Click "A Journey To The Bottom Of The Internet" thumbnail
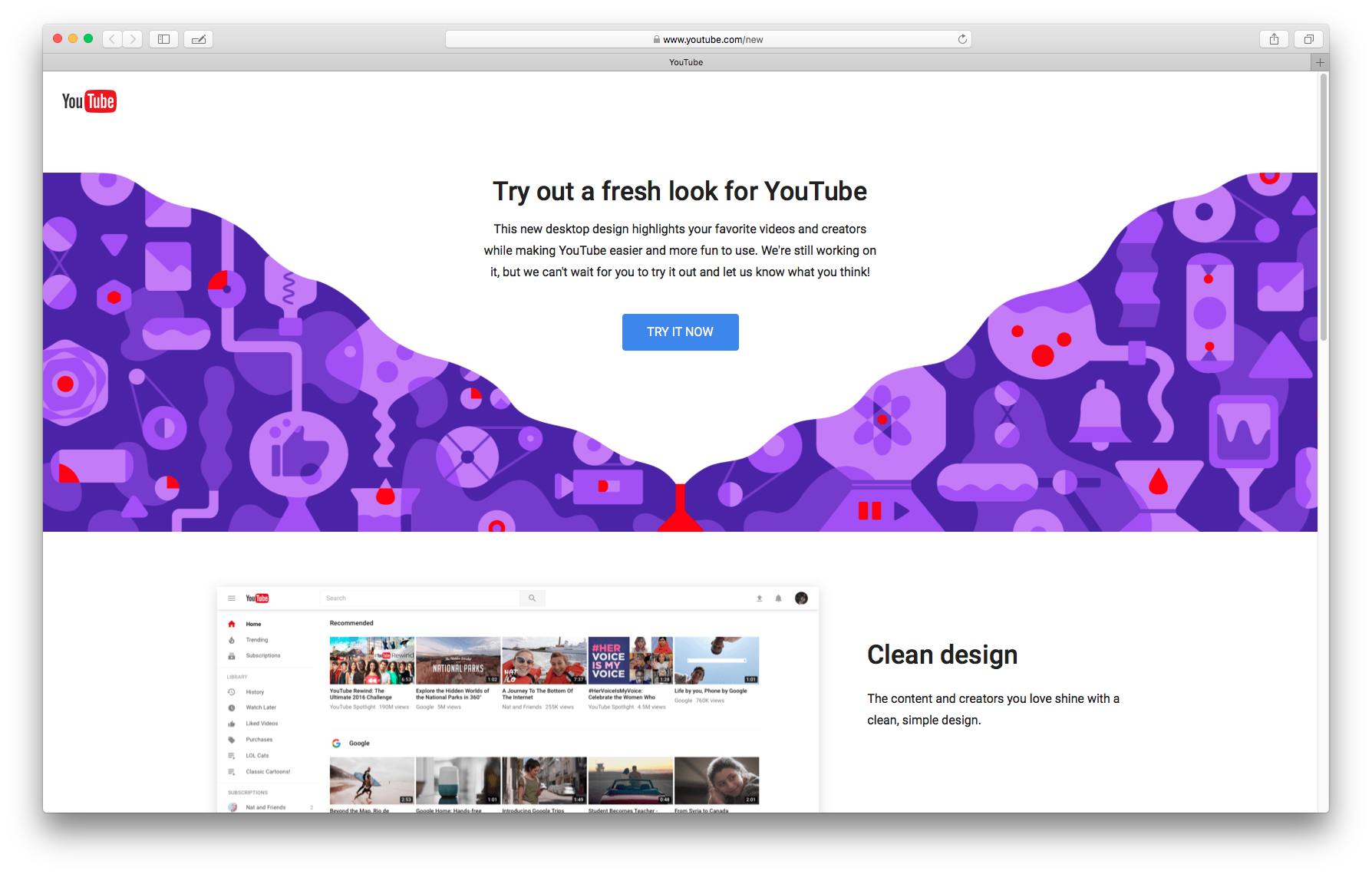 (544, 660)
